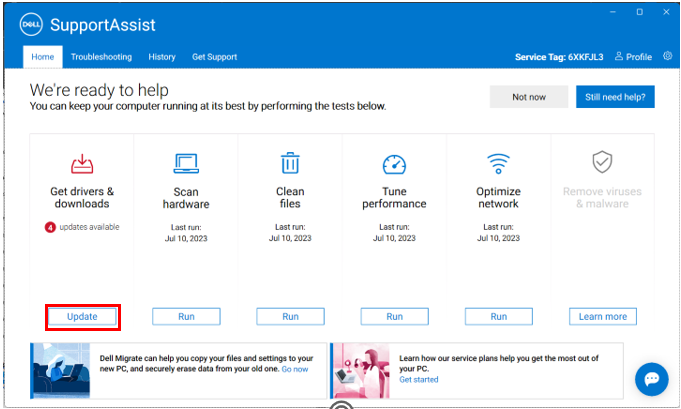This screenshot has width=681, height=409.
Task: Click the Still need help? button
Action: [x=615, y=97]
